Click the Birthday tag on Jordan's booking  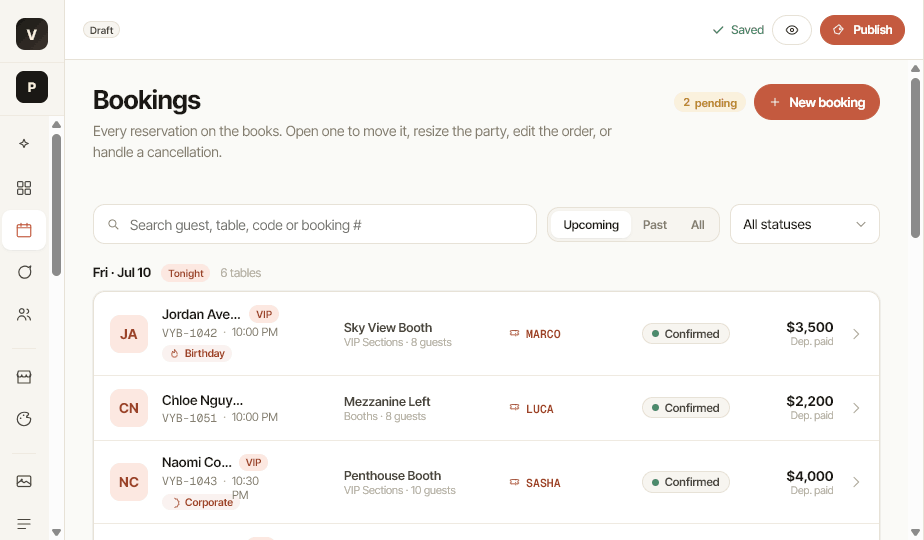[x=197, y=353]
